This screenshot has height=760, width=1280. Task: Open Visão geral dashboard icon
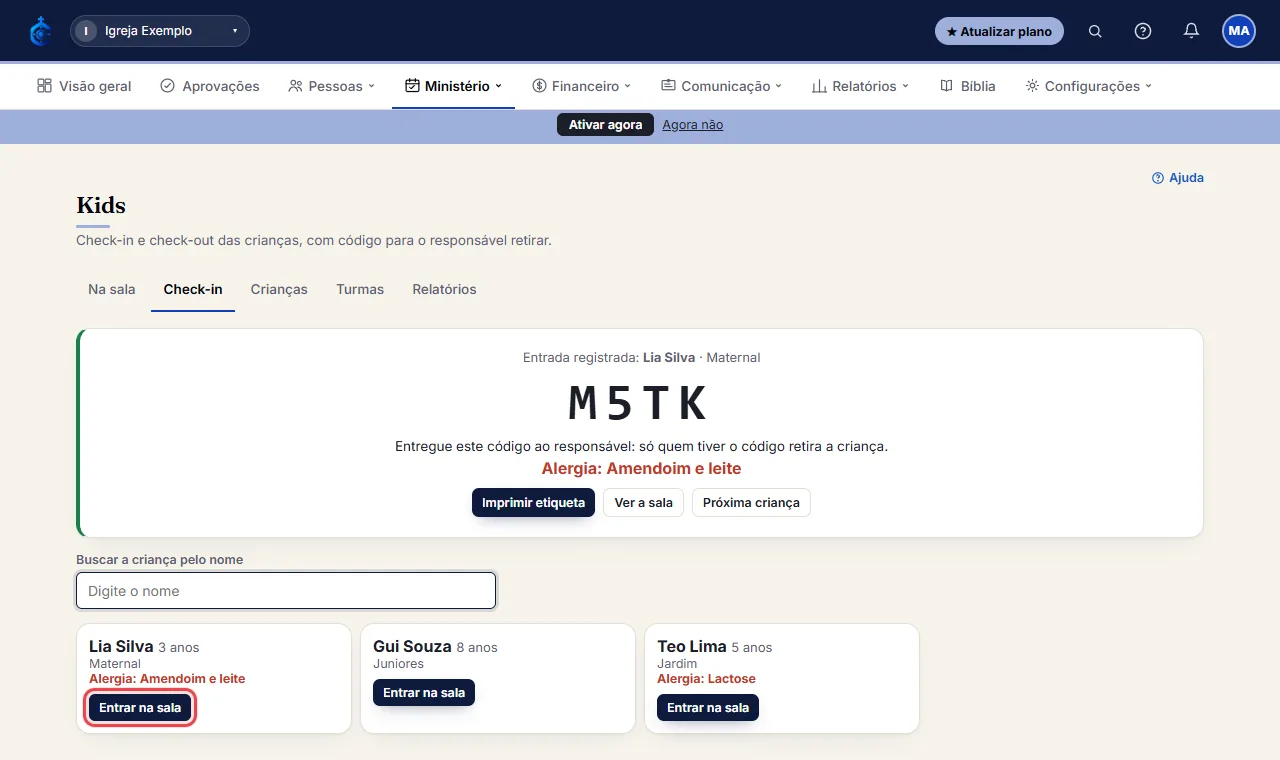(x=44, y=86)
